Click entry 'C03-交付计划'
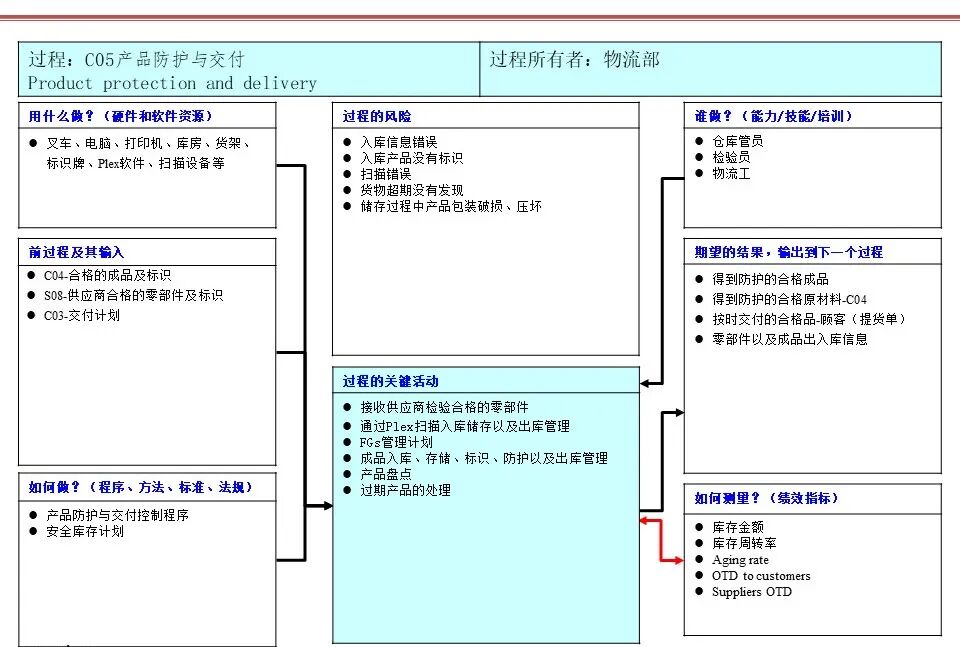 click(81, 316)
